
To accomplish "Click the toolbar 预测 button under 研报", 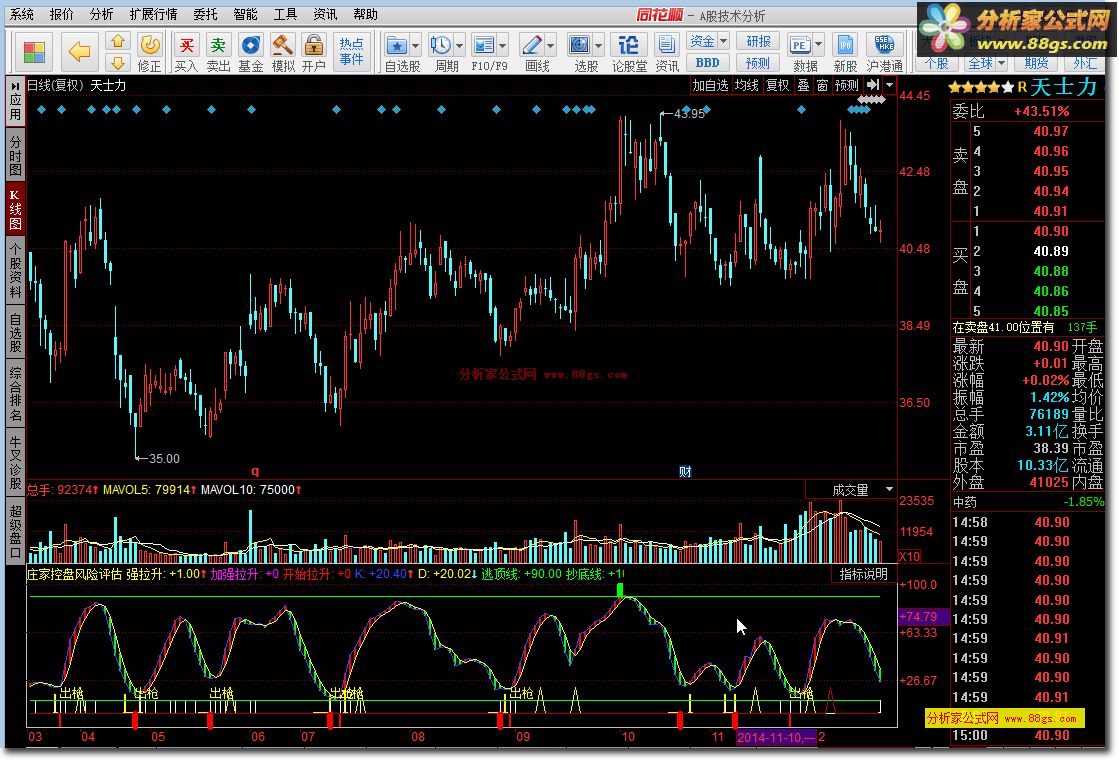I will (758, 63).
